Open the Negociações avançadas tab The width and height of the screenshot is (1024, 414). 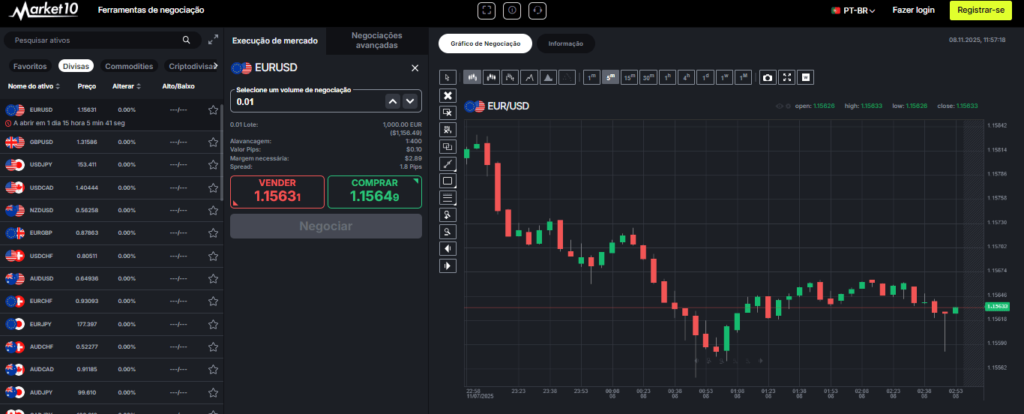[376, 40]
